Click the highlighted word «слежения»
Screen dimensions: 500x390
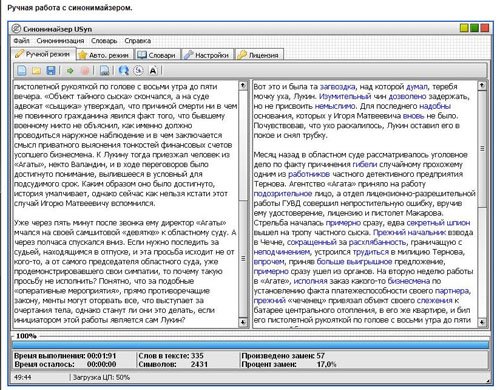(x=434, y=300)
